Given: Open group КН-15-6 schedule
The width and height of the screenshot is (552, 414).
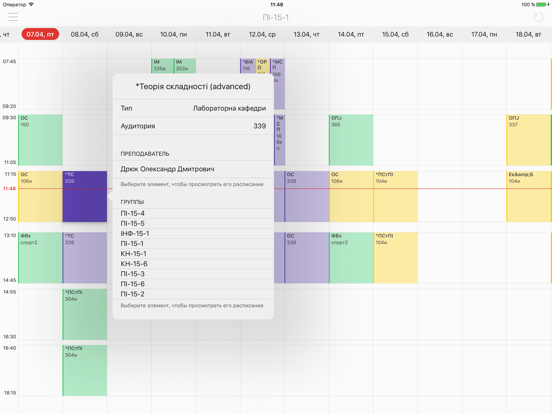Looking at the screenshot, I should [193, 264].
